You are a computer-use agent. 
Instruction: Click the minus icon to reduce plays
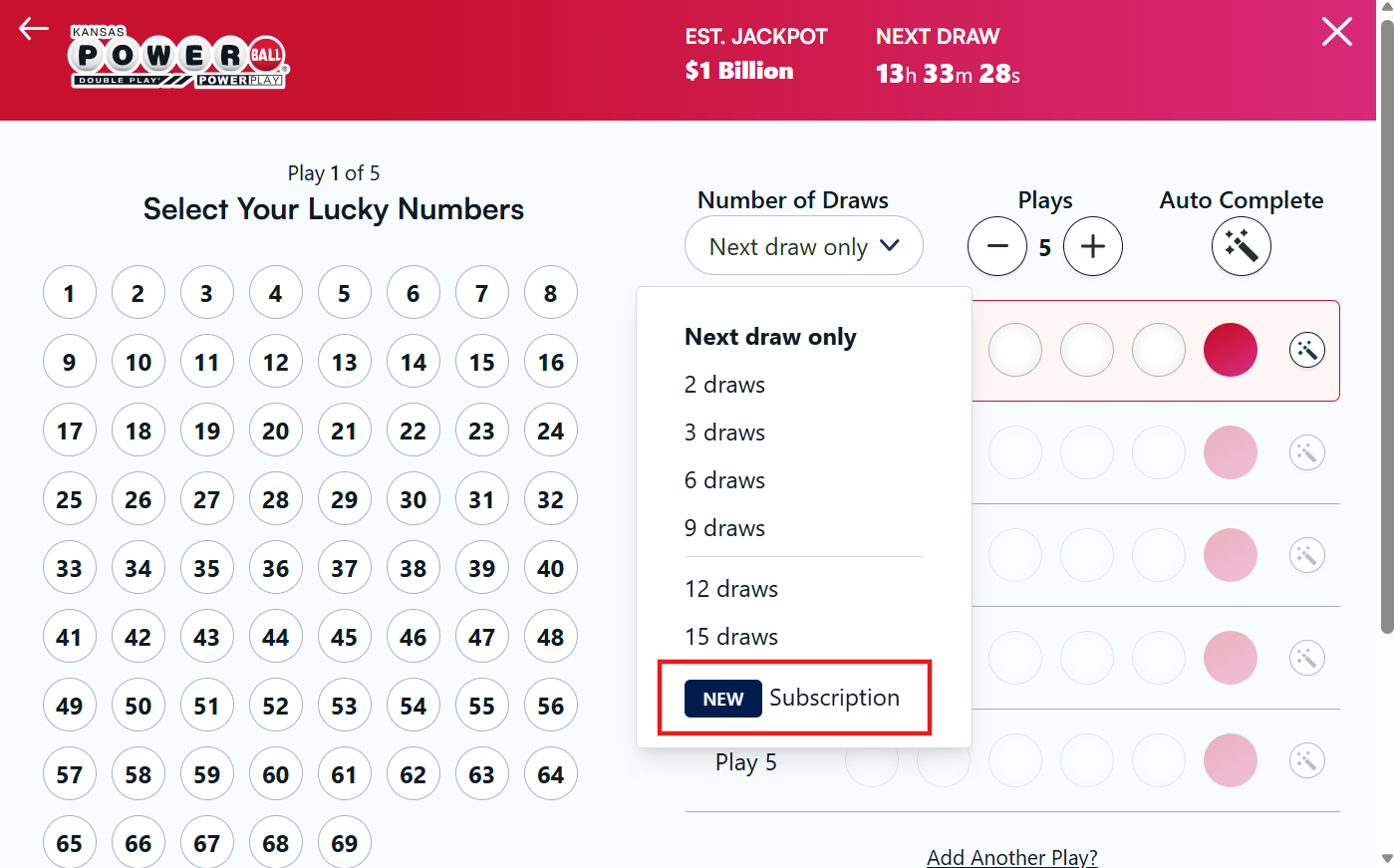[997, 246]
